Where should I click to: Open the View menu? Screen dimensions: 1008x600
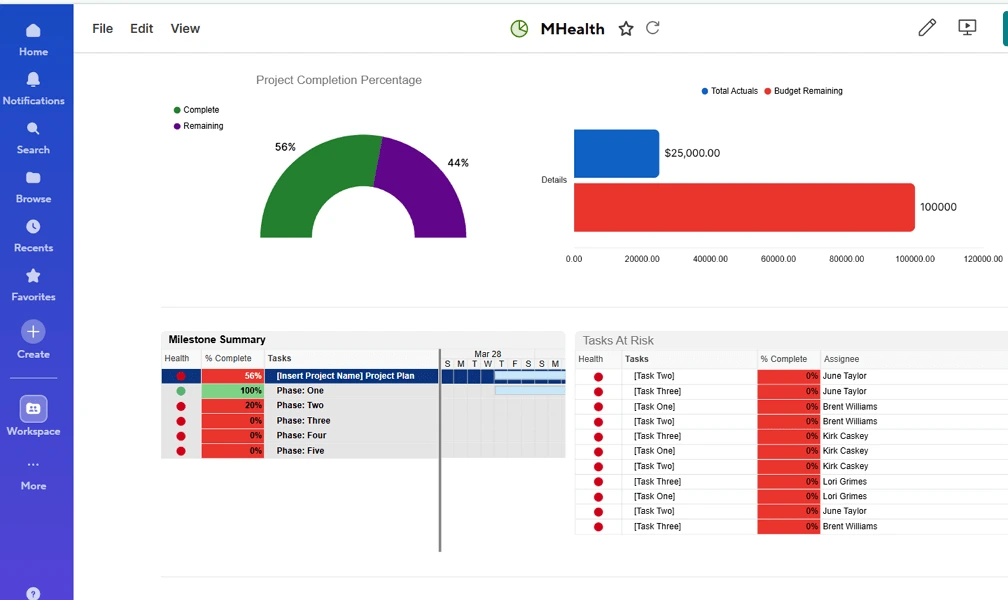(x=185, y=28)
